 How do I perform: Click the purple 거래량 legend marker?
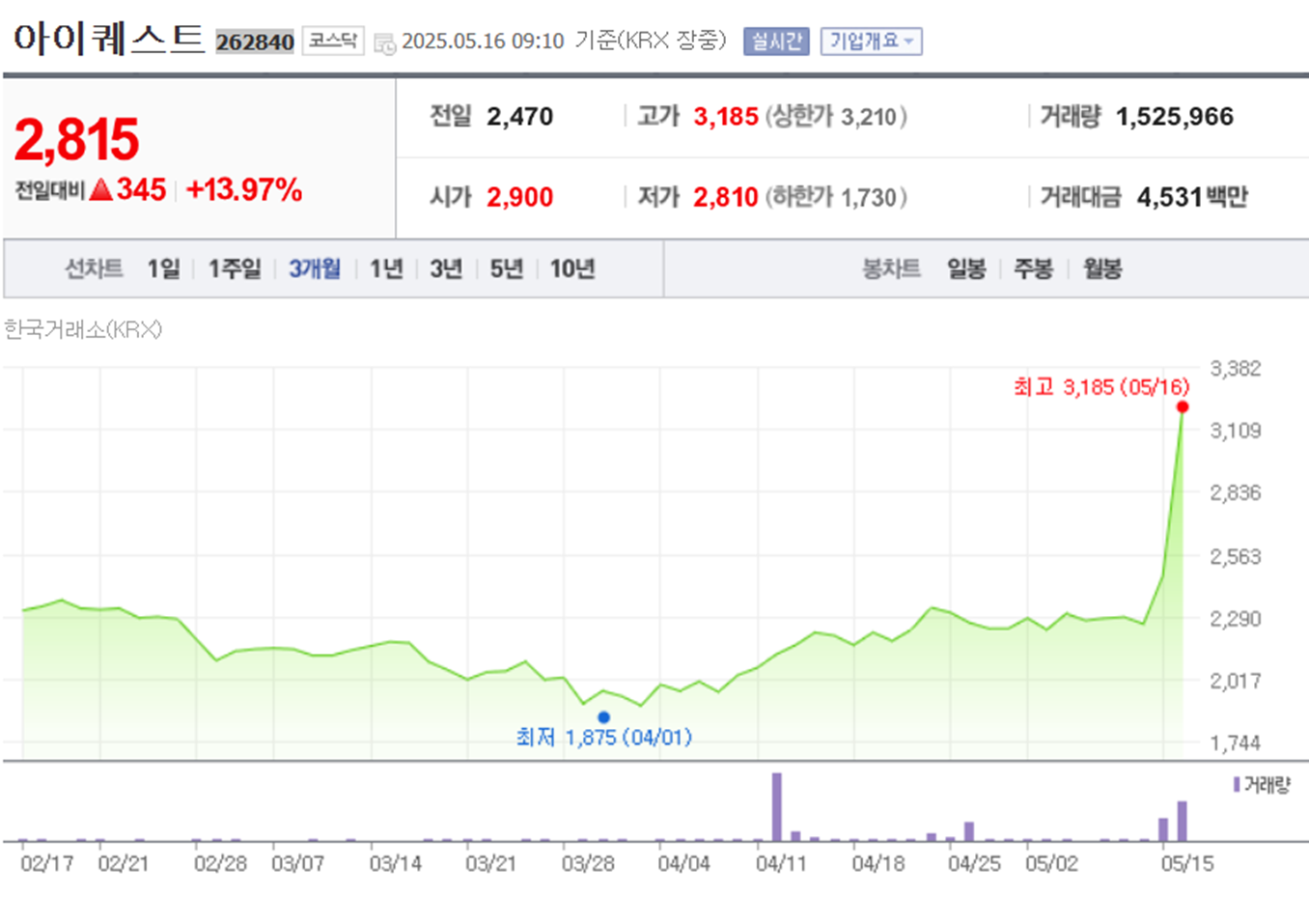[x=1237, y=785]
